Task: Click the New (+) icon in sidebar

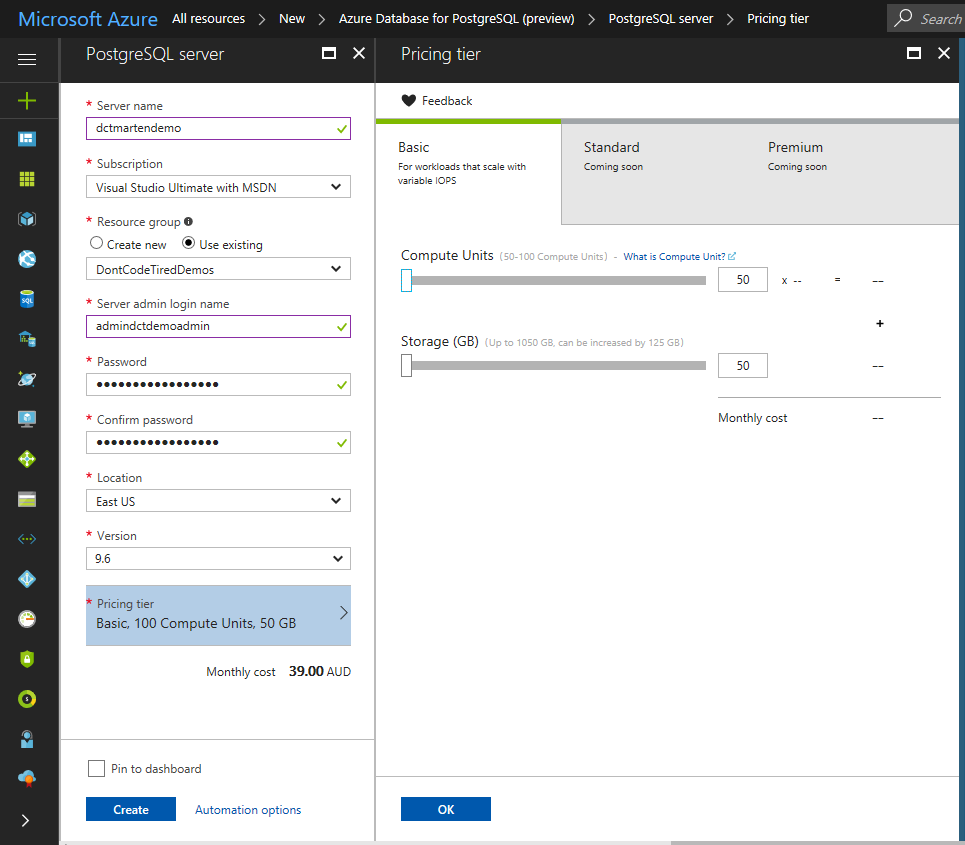Action: [x=28, y=100]
